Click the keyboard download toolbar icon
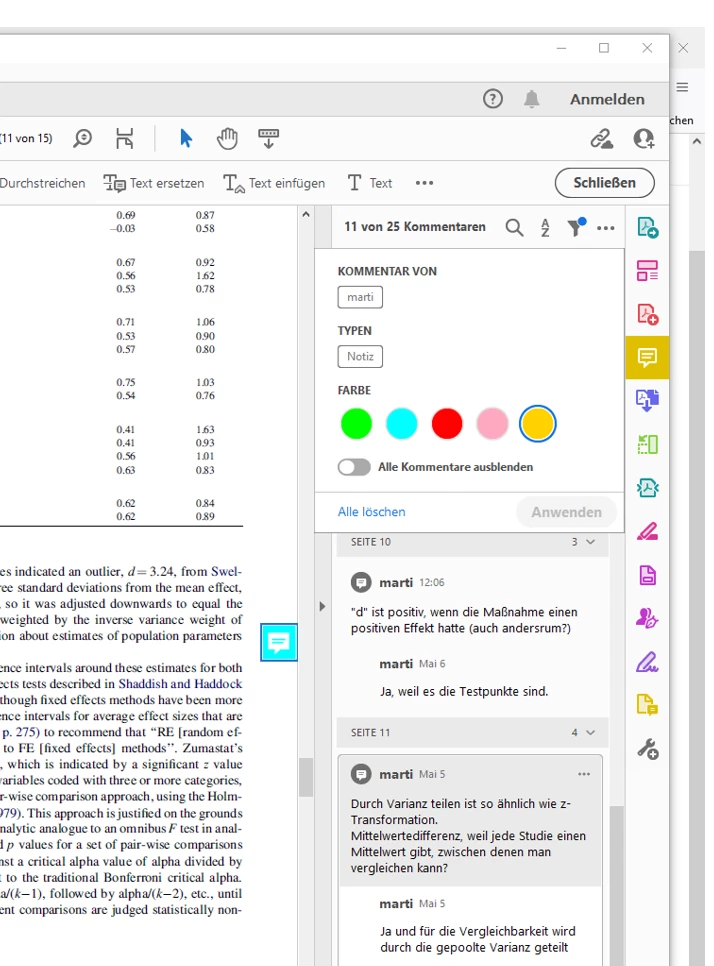Image resolution: width=714 pixels, height=966 pixels. (268, 139)
